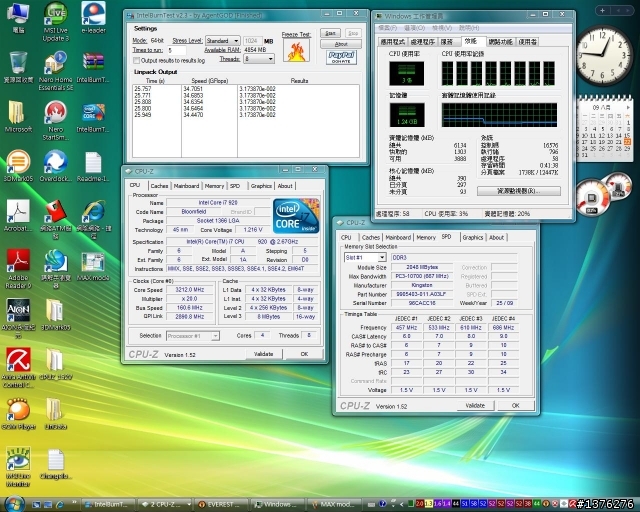
Task: Open the Overclock desktop shortcut
Action: (x=56, y=166)
